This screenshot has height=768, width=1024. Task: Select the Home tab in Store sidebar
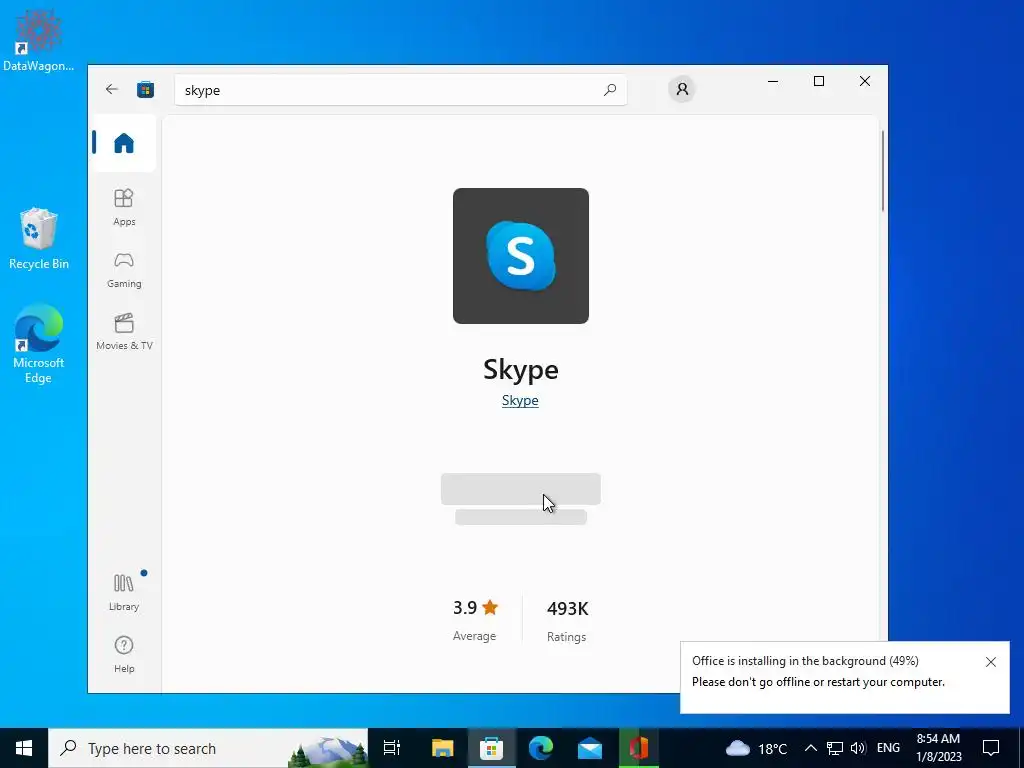123,142
